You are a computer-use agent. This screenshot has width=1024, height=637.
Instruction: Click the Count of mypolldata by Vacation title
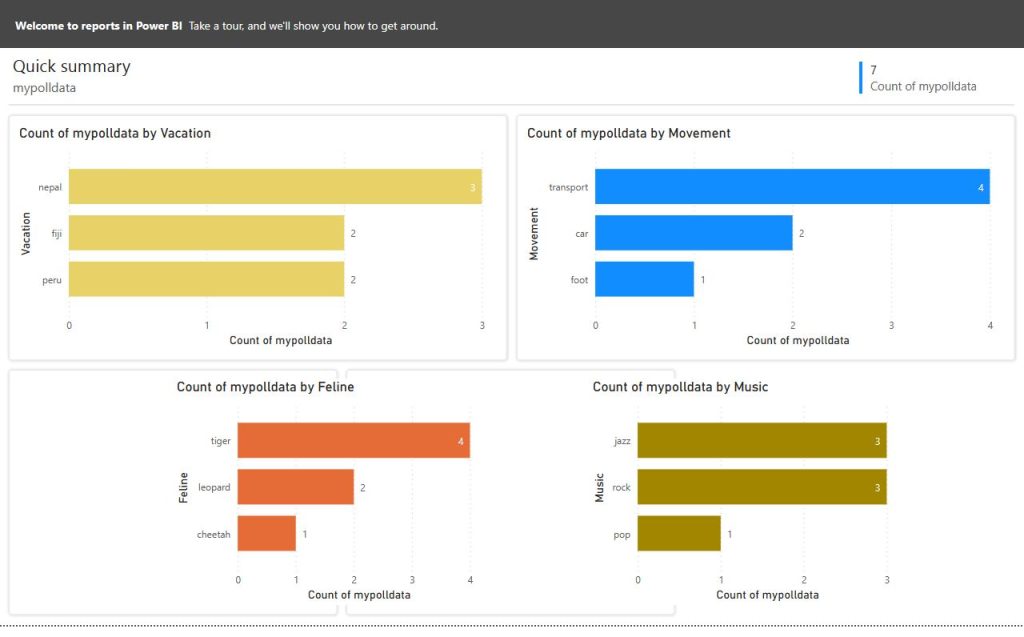[115, 133]
